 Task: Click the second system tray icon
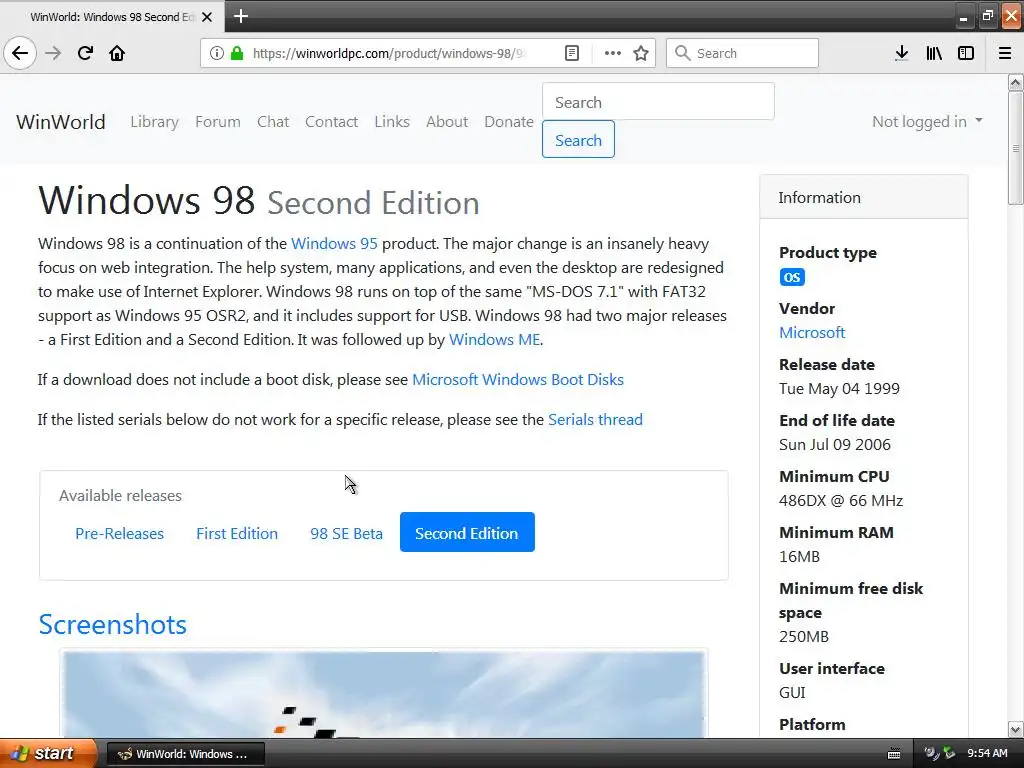coord(950,754)
